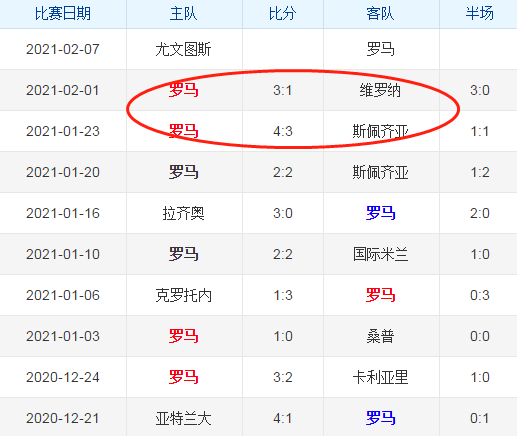Click the 主队 column header

click(x=184, y=14)
